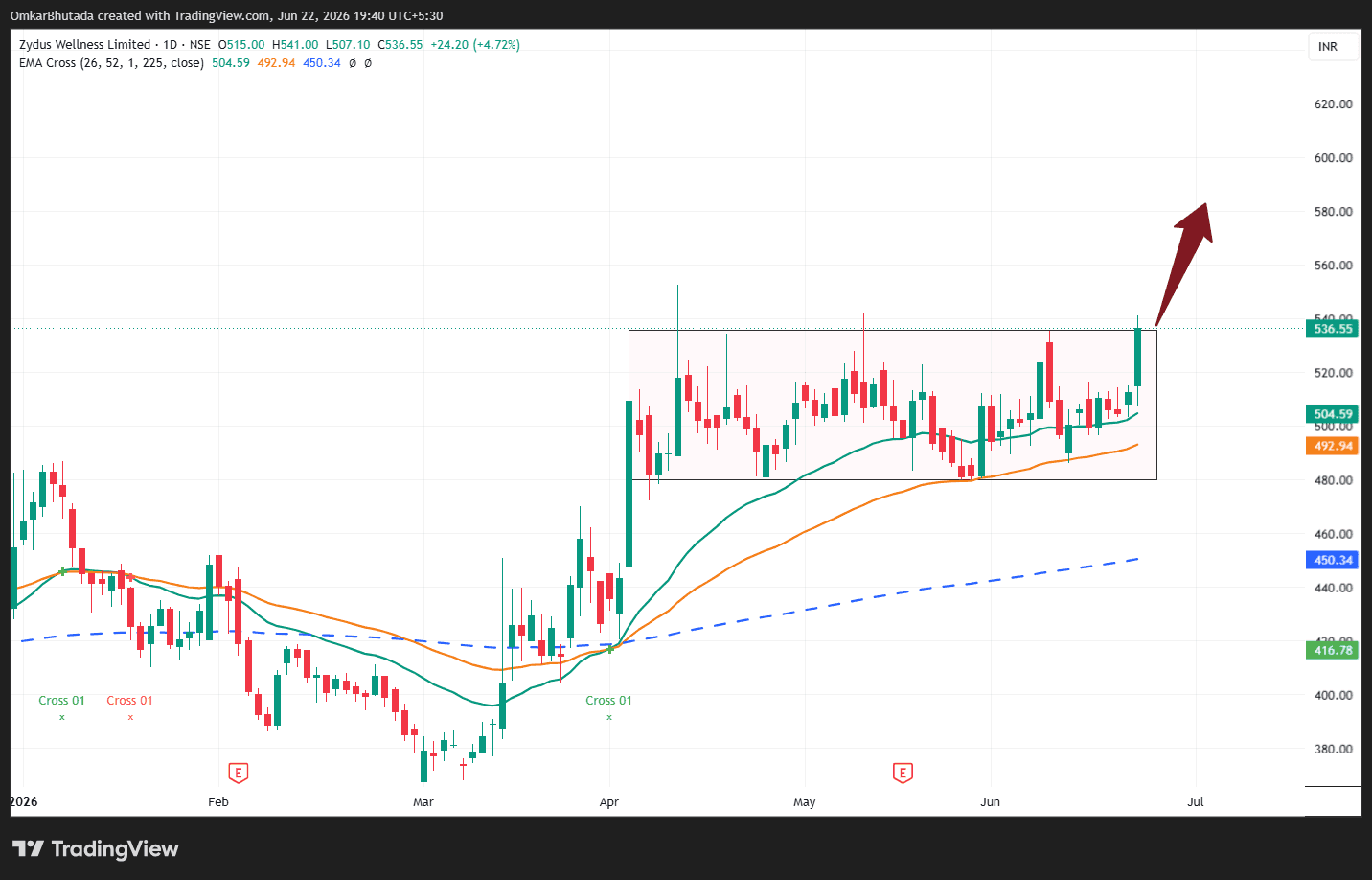This screenshot has width=1372, height=880.
Task: Click the Jun label on time axis
Action: coord(991,802)
